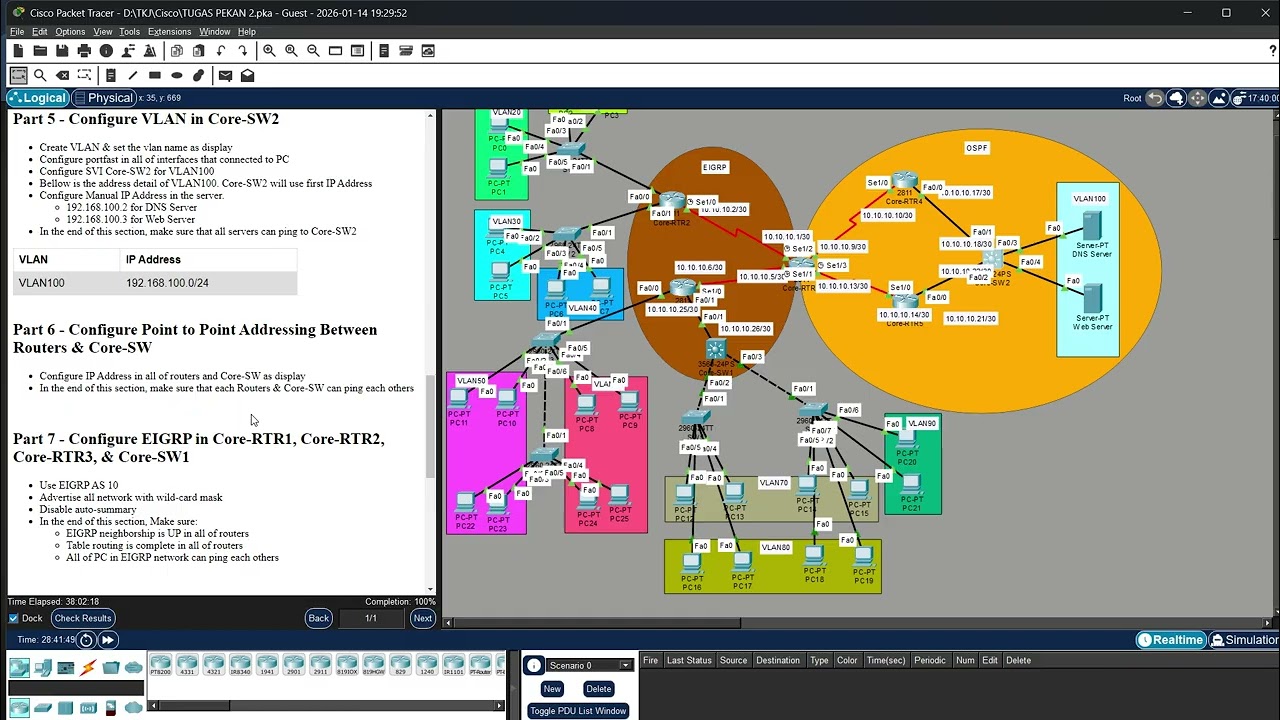Save the project with the floppy disk icon
This screenshot has height=720, width=1280.
click(x=62, y=51)
